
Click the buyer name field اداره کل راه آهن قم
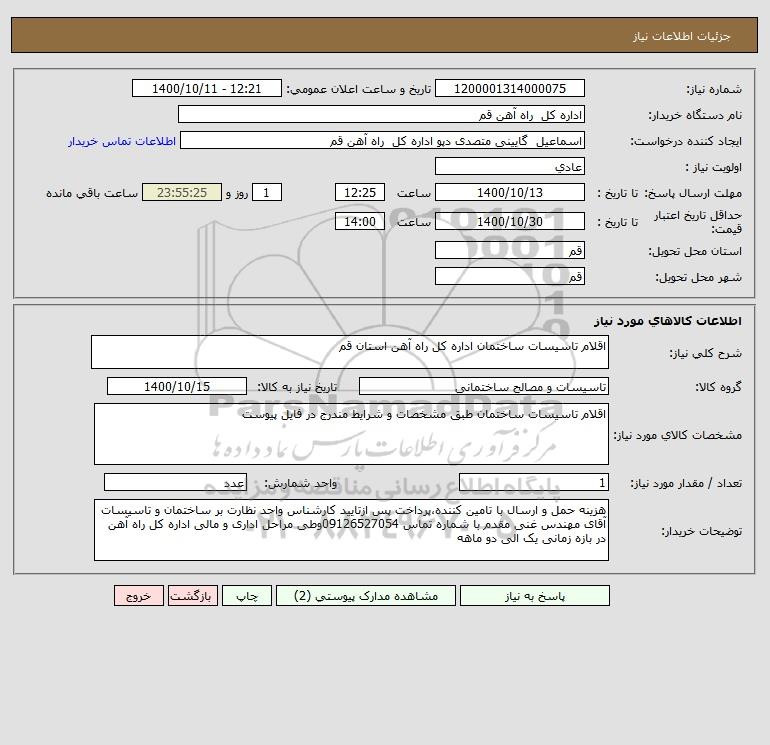pos(381,114)
